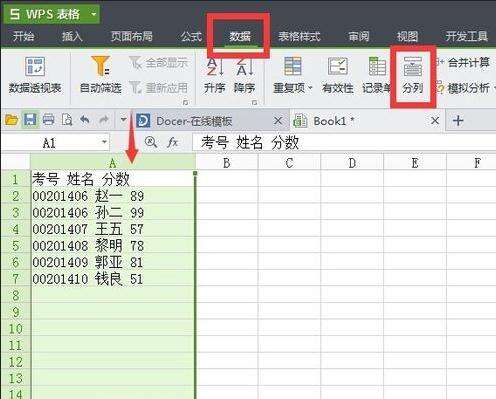Click the undo arrow icon
Viewport: 496px width, 399px height.
(85, 120)
